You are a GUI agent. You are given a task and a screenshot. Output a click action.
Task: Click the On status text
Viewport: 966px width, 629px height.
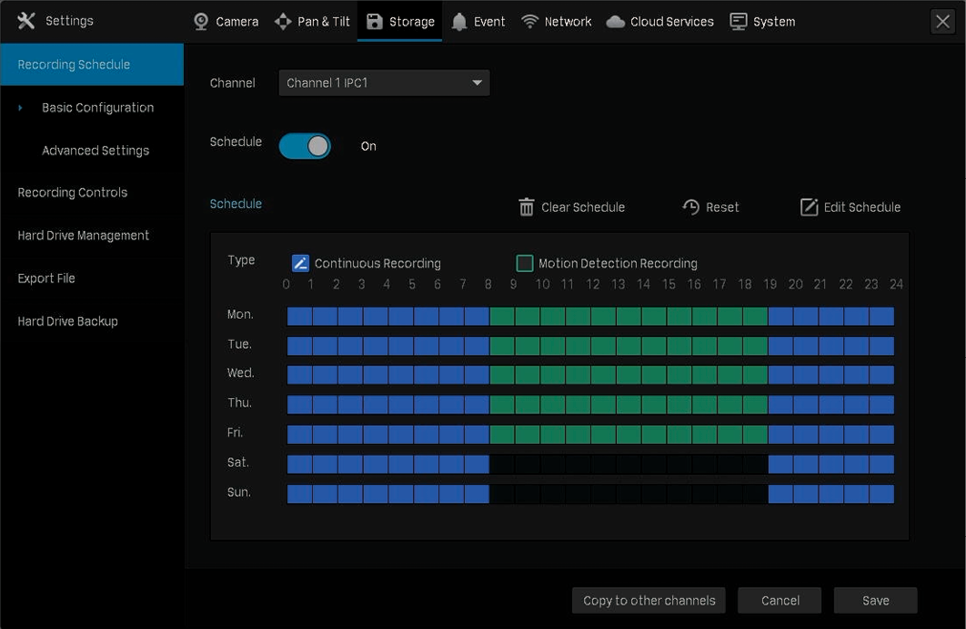[x=368, y=146]
